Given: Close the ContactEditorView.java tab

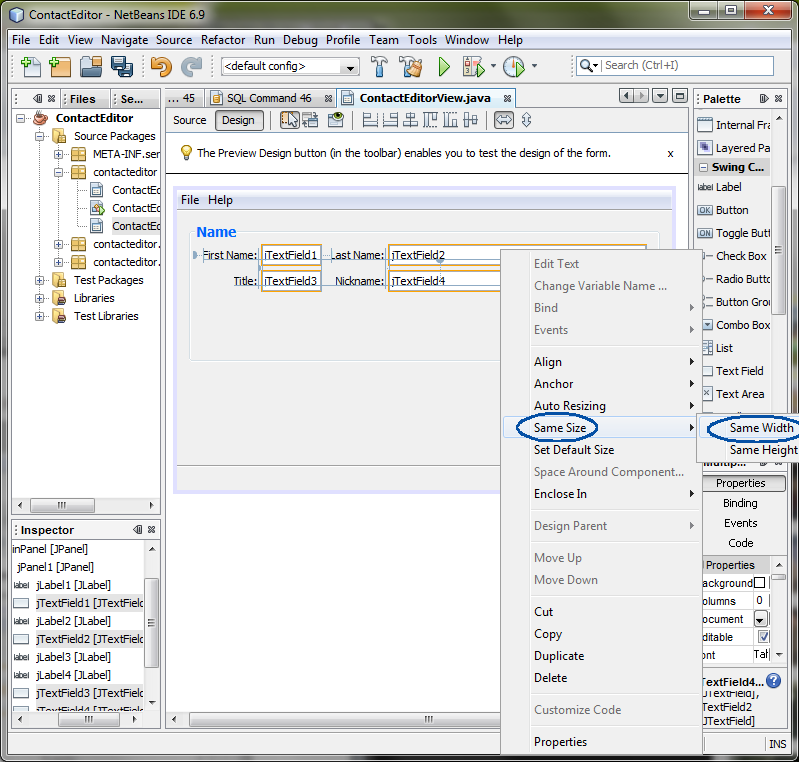Looking at the screenshot, I should point(507,98).
